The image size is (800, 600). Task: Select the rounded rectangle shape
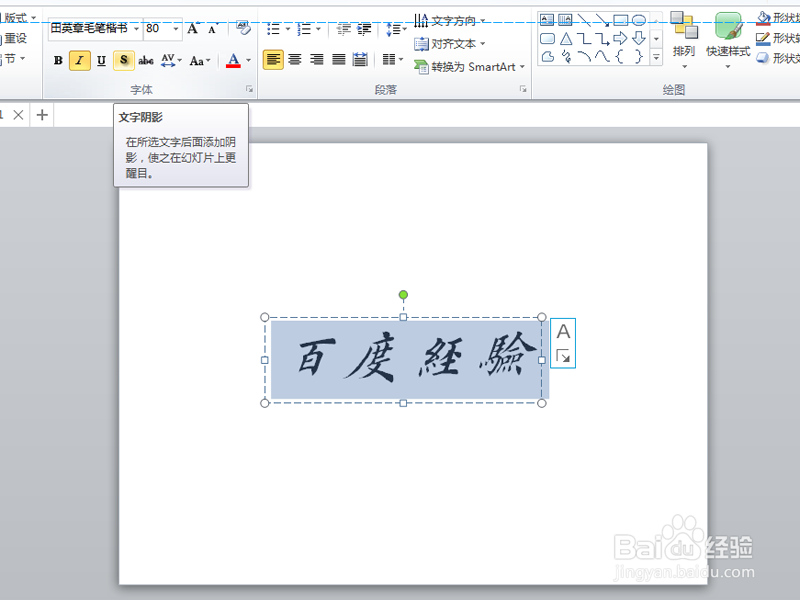tap(547, 39)
